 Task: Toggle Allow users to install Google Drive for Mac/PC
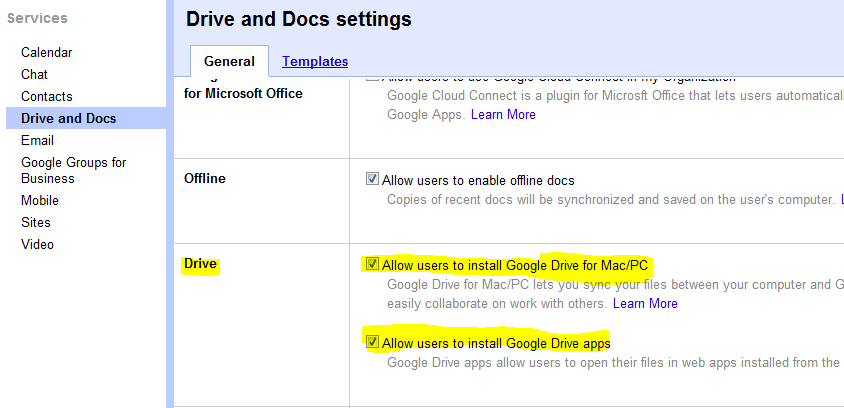[x=372, y=264]
